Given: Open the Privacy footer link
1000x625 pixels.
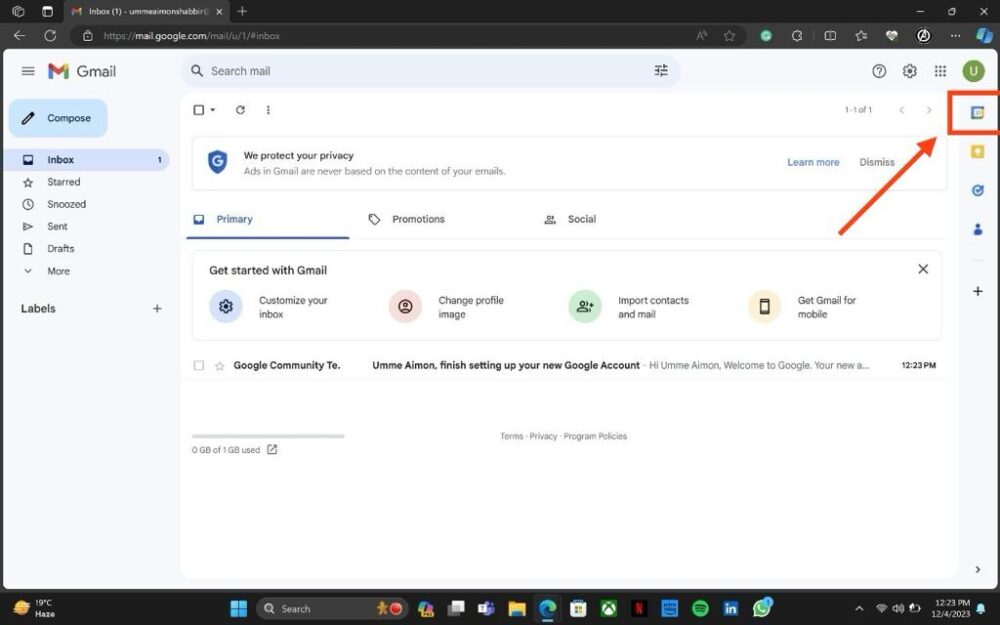Looking at the screenshot, I should (x=543, y=436).
